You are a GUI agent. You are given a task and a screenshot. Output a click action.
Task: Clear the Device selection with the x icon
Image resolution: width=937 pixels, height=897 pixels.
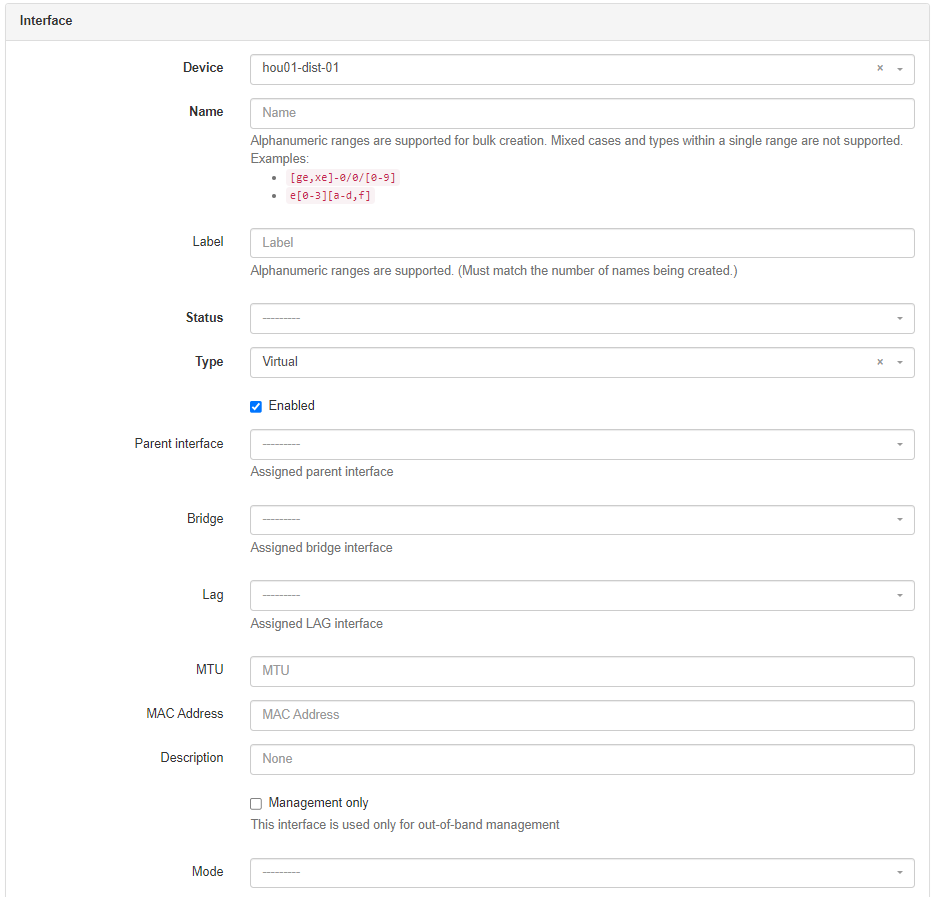pos(880,69)
